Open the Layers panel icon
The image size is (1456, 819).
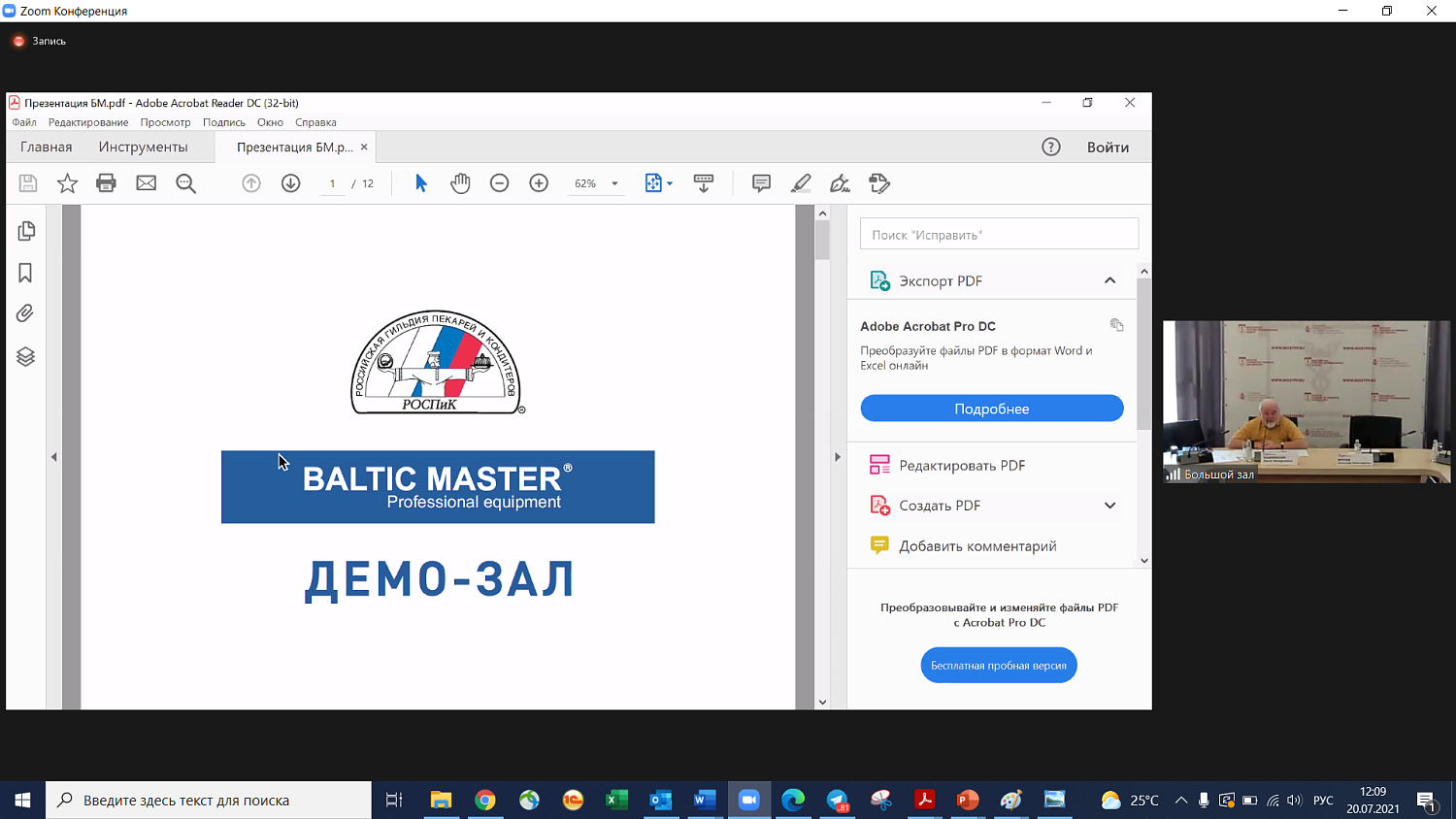(26, 356)
